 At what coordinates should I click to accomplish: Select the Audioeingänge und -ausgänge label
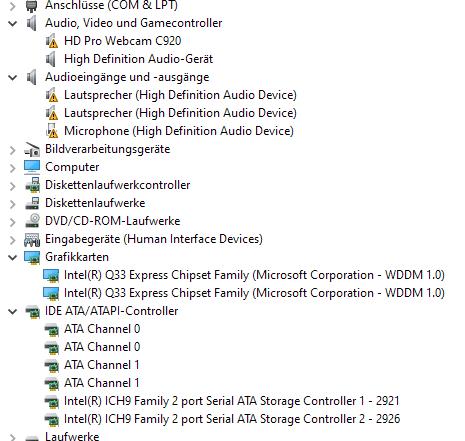(127, 77)
